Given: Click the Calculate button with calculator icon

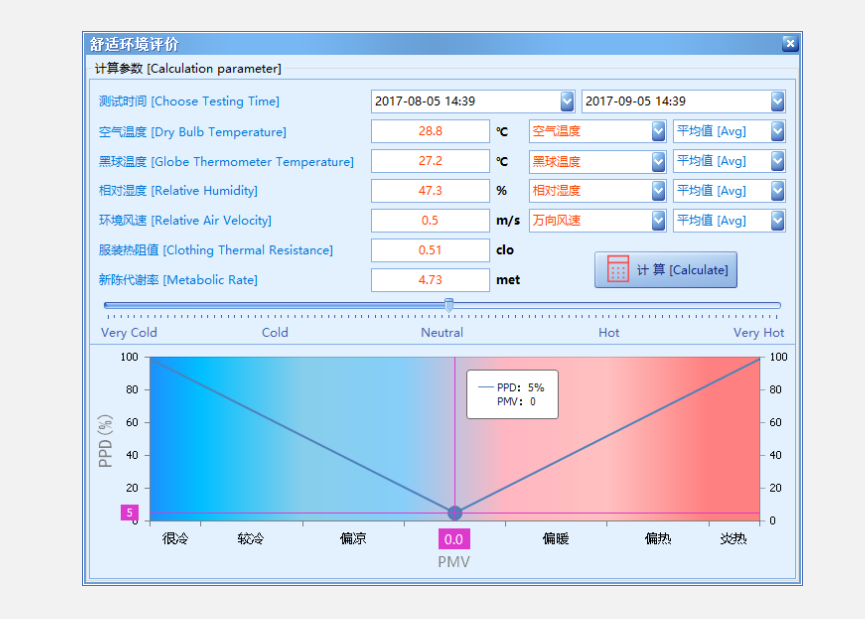Looking at the screenshot, I should [x=665, y=270].
